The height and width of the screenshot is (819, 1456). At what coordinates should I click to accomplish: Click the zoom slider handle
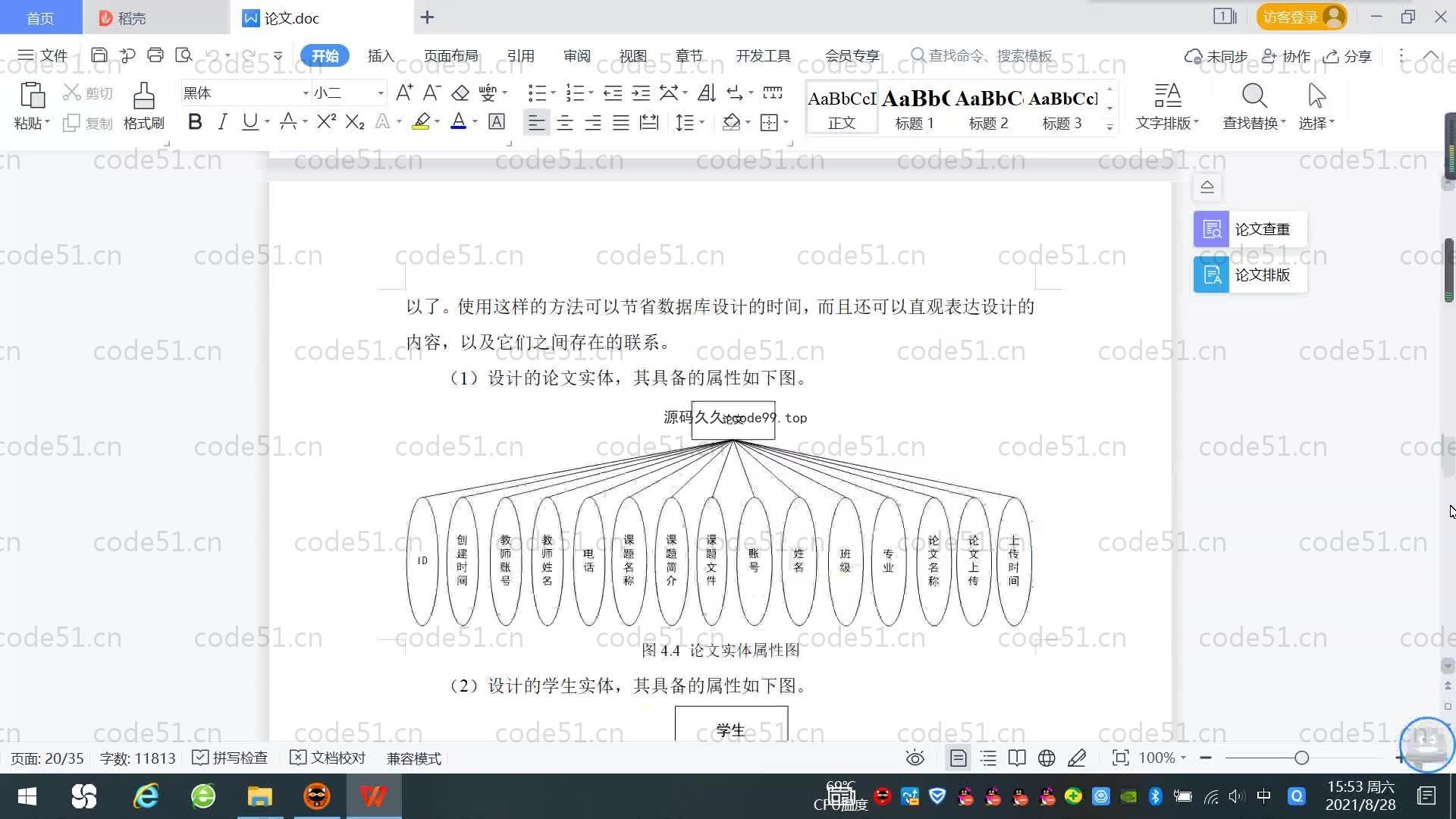pyautogui.click(x=1301, y=758)
